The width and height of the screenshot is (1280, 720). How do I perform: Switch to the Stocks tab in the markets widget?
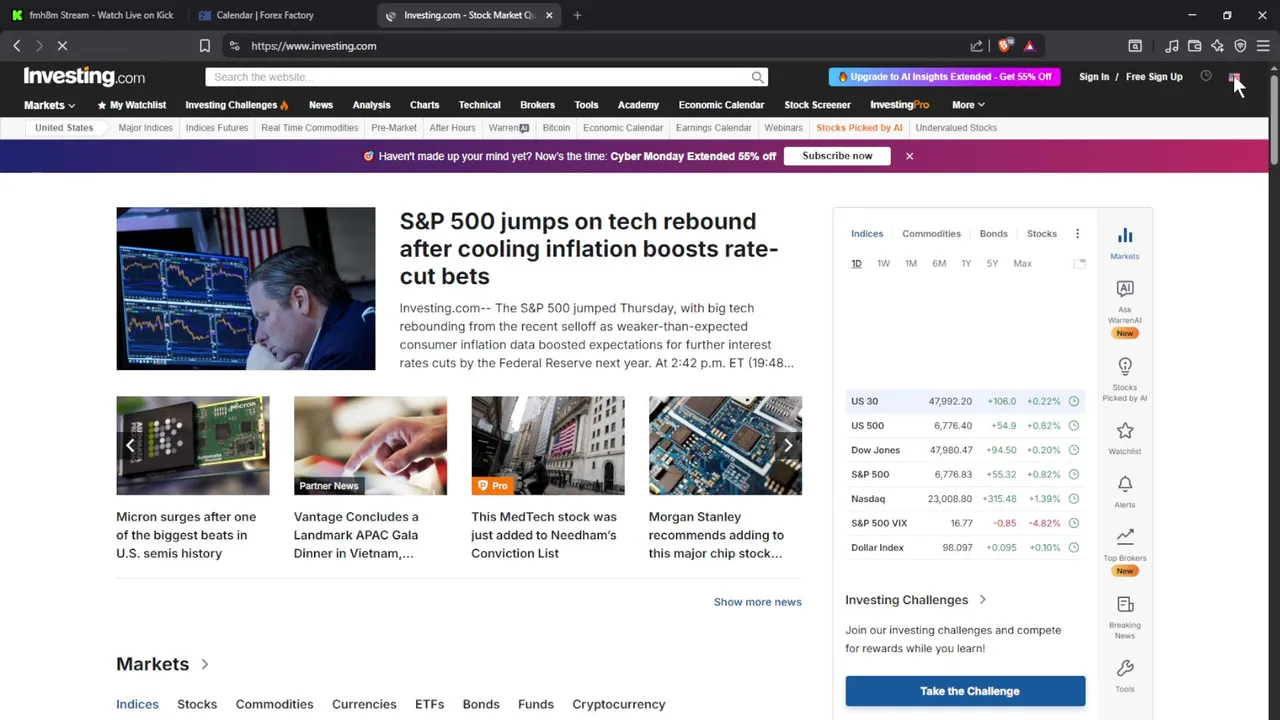[x=1041, y=234]
